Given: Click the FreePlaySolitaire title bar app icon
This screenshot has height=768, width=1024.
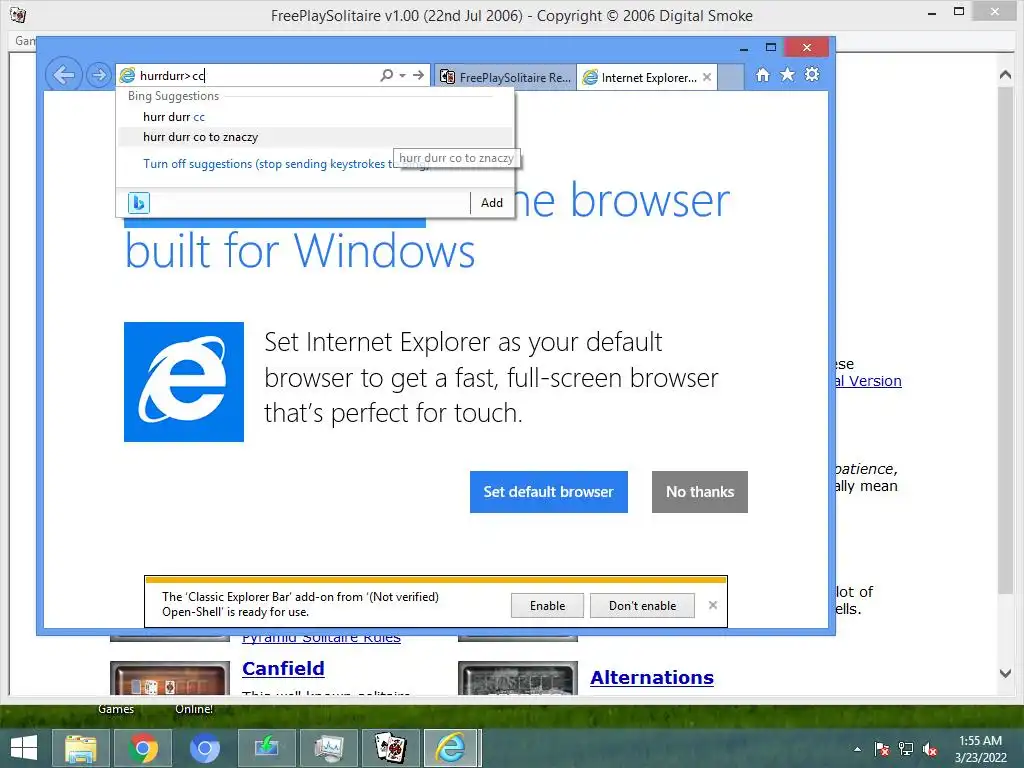Looking at the screenshot, I should (18, 14).
